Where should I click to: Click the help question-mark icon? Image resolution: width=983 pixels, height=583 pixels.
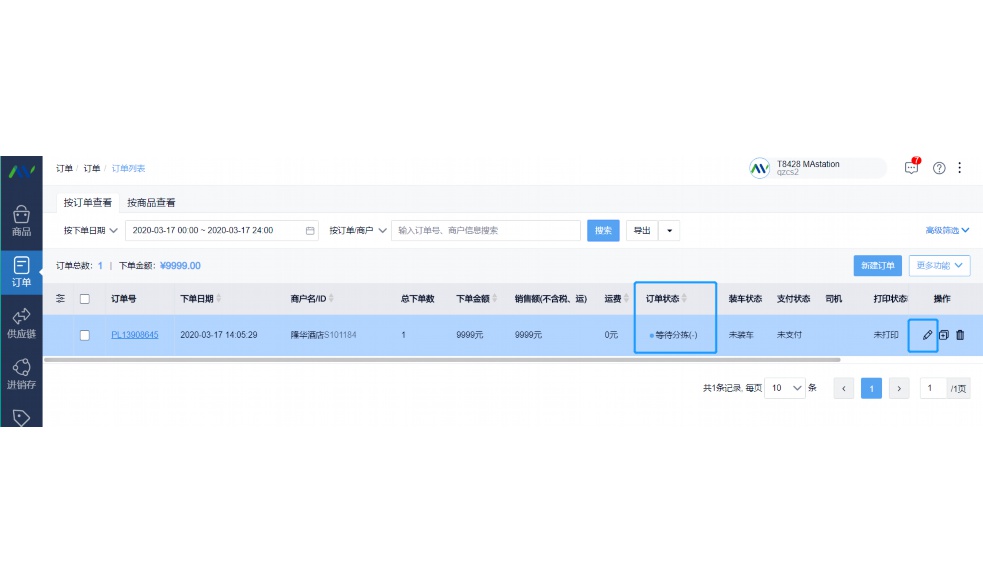point(938,168)
